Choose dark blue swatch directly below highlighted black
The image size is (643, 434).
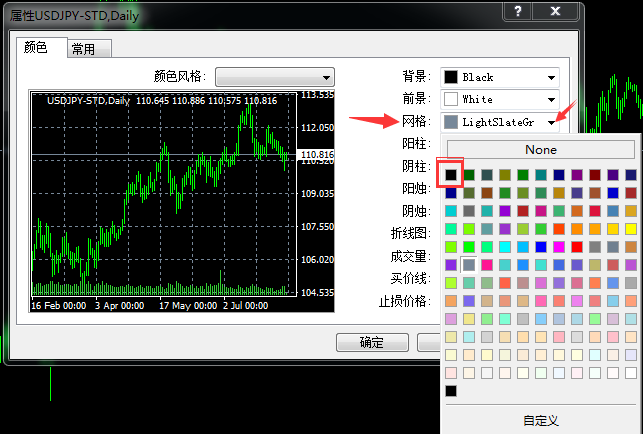(451, 193)
